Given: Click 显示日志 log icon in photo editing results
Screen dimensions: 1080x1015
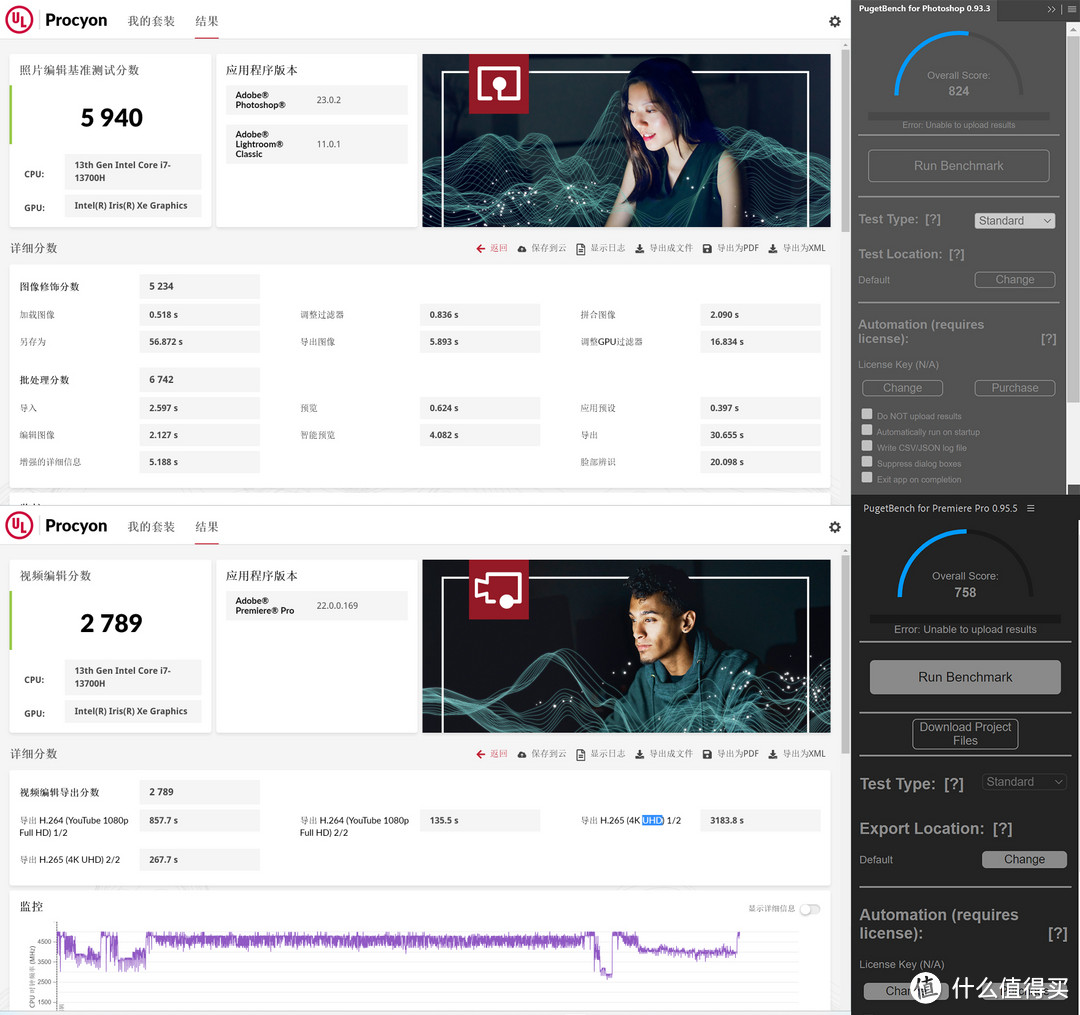Looking at the screenshot, I should pyautogui.click(x=581, y=249).
